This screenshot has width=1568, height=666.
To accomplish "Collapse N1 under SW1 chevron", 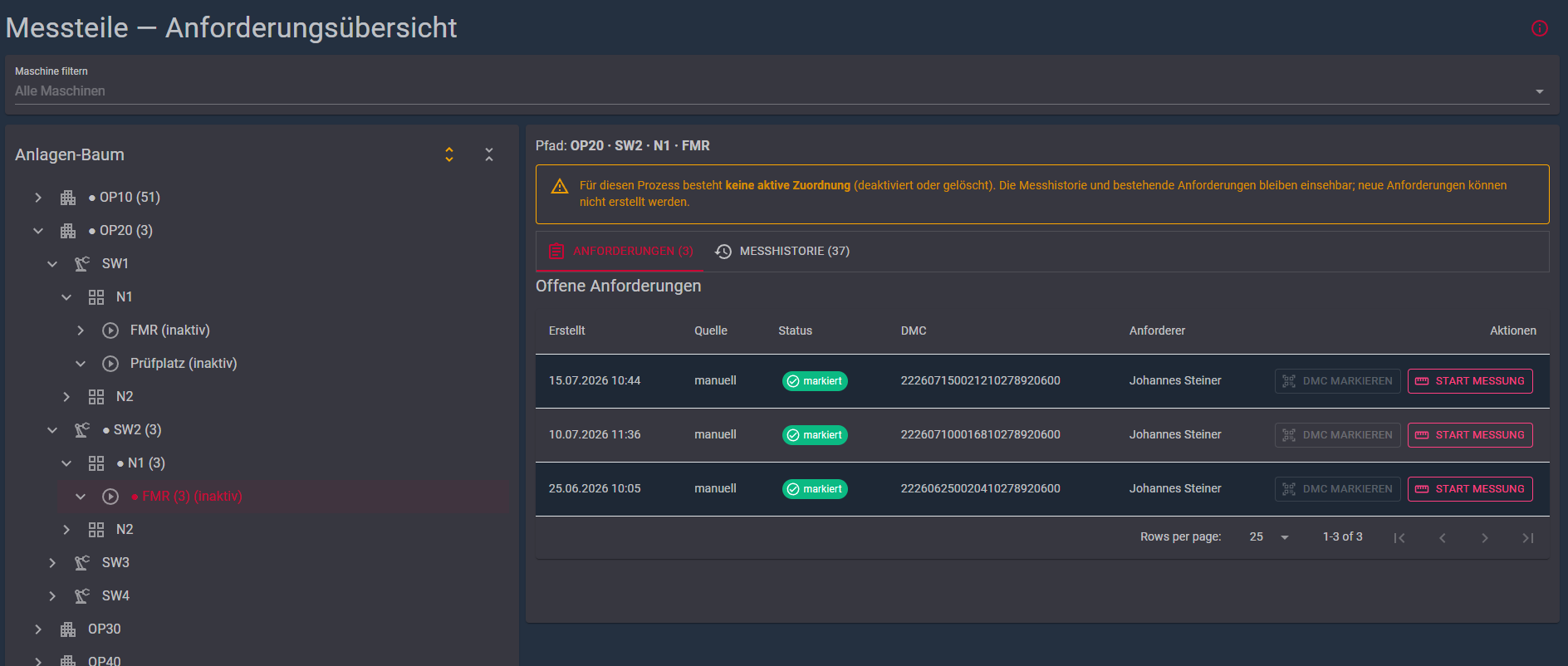I will 66,297.
